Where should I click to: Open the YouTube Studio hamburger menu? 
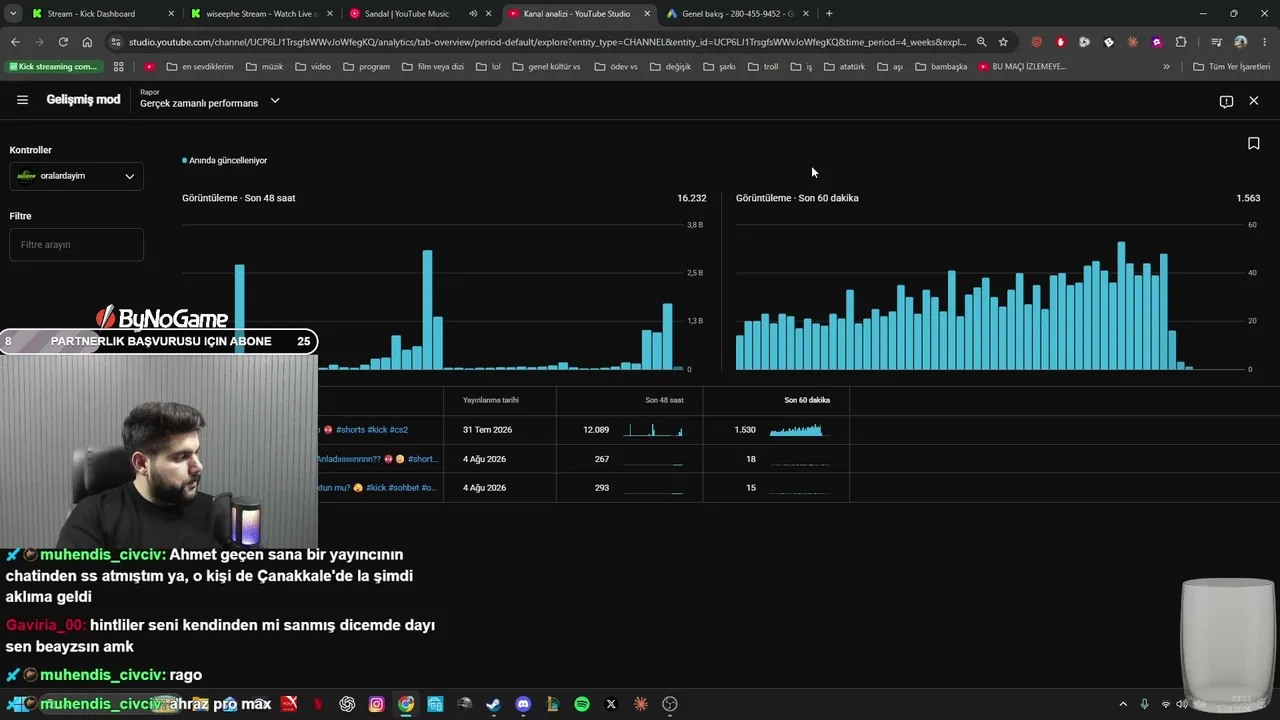pyautogui.click(x=23, y=100)
